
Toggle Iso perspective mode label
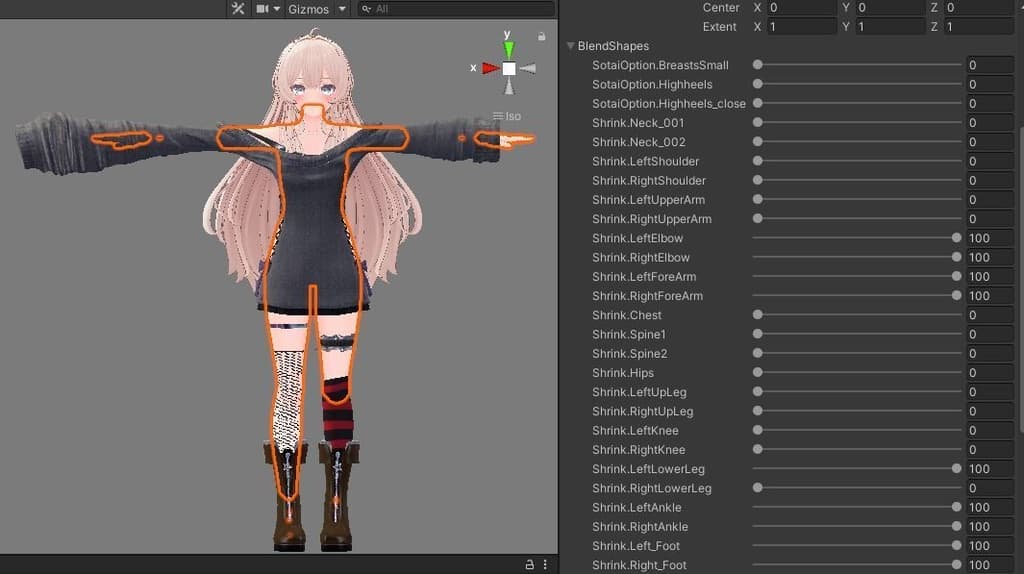click(x=508, y=116)
